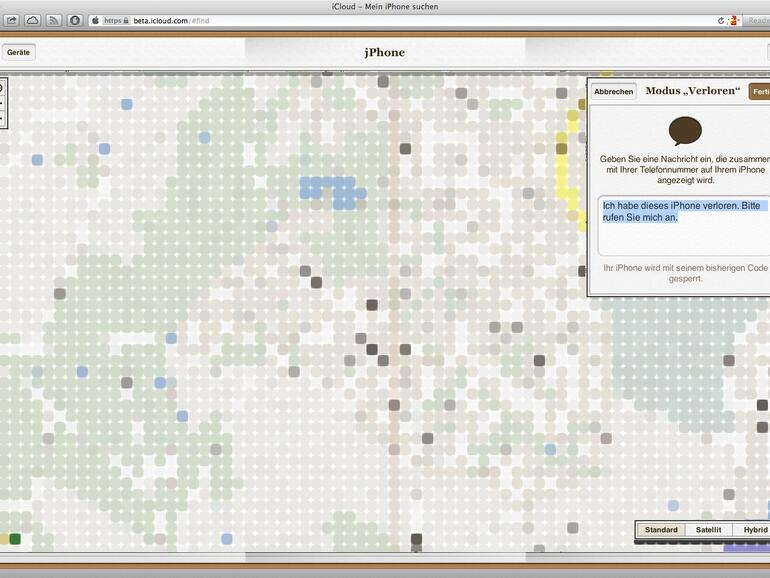Click the https lock badge
770x578 pixels.
(x=116, y=21)
